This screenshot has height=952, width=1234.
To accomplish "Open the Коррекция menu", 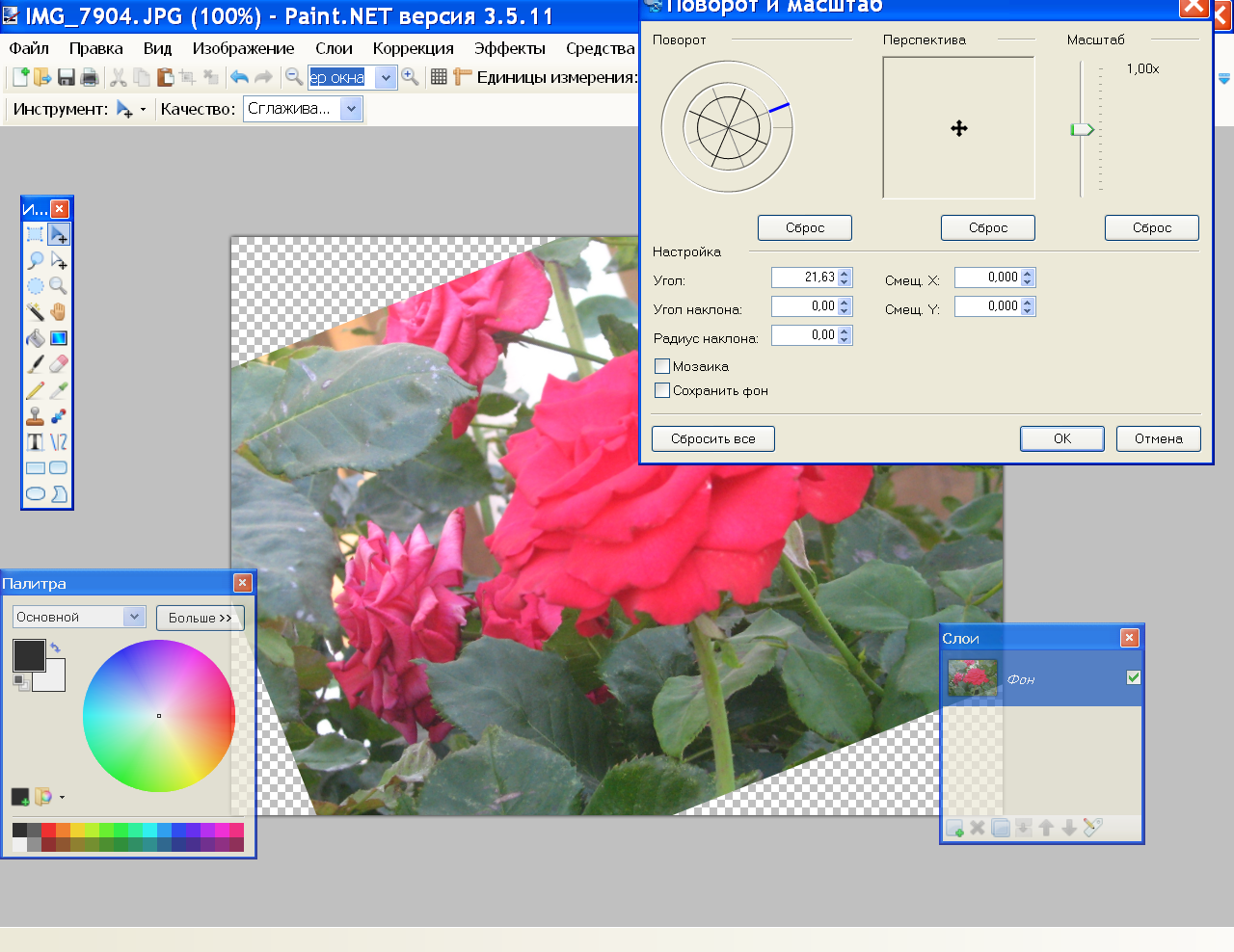I will (x=413, y=48).
